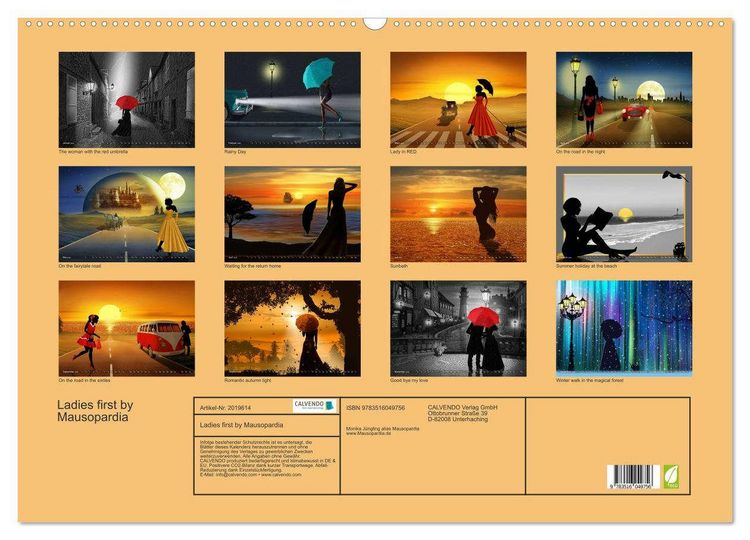Select caption 'Summer holiday at the beach'
Screen dimensions: 750x540
coord(586,266)
